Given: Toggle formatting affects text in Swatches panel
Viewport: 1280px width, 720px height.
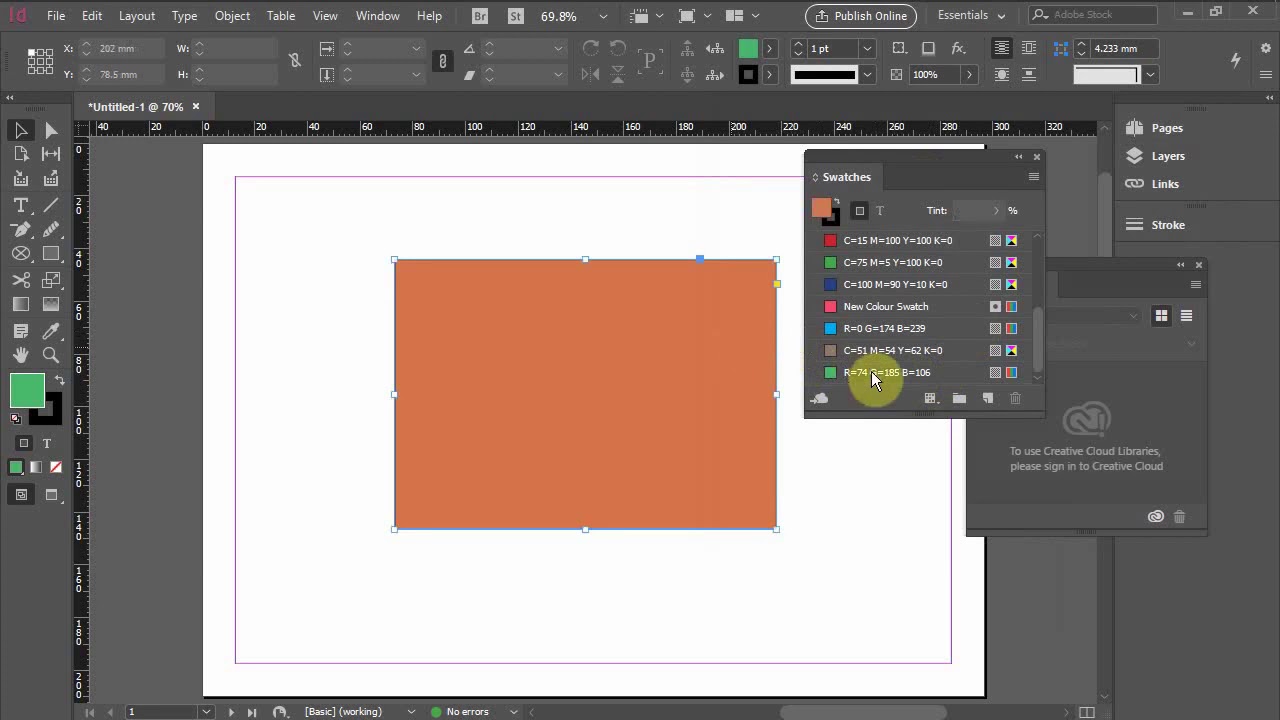Looking at the screenshot, I should (880, 211).
